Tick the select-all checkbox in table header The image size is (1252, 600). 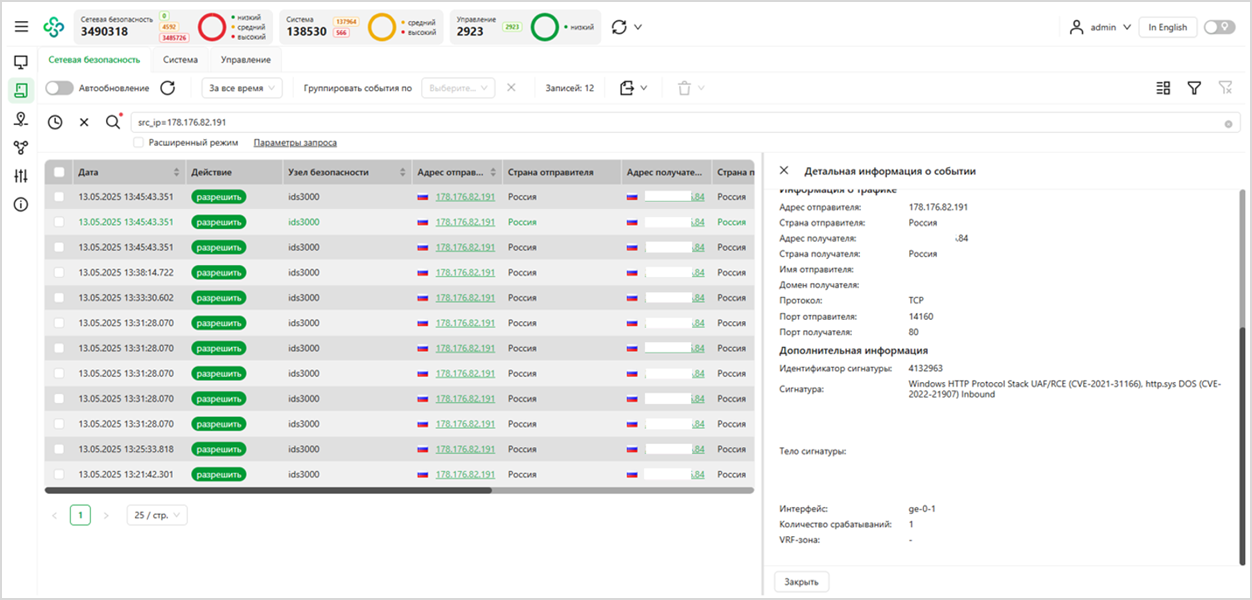59,172
